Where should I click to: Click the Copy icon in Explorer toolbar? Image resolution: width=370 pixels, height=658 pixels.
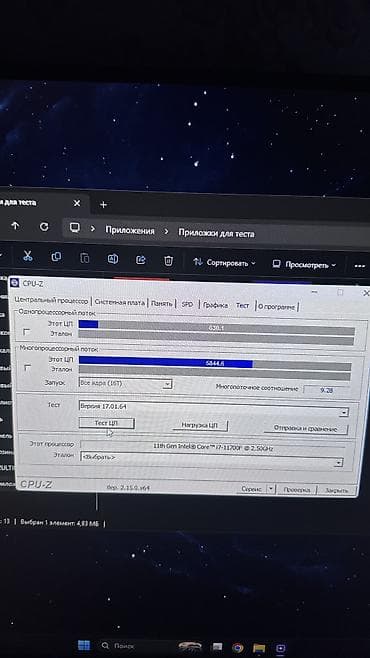tap(56, 256)
